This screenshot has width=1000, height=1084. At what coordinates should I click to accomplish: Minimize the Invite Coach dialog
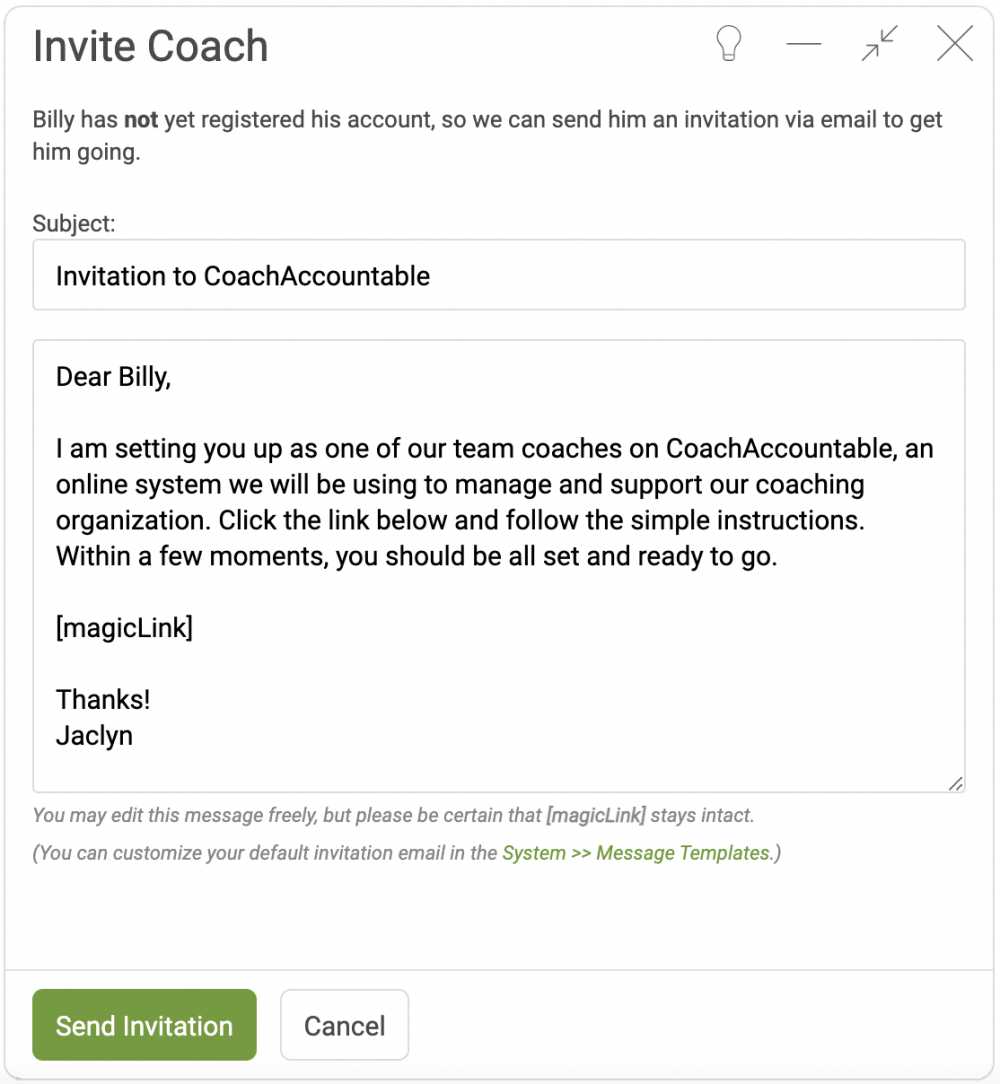[x=804, y=44]
